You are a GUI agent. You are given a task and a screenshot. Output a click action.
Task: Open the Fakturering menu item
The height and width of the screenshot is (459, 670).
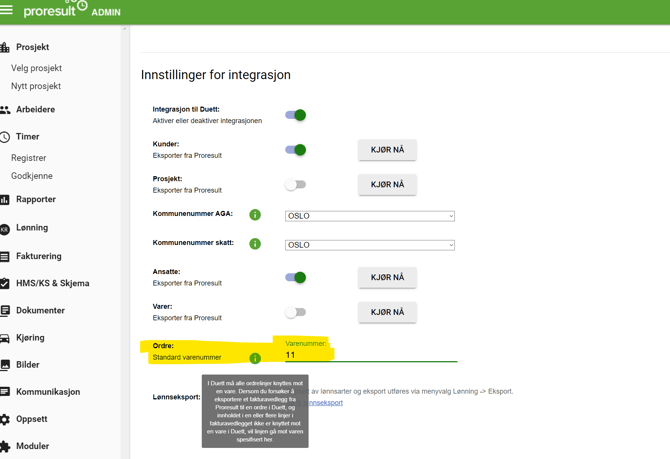pos(38,256)
